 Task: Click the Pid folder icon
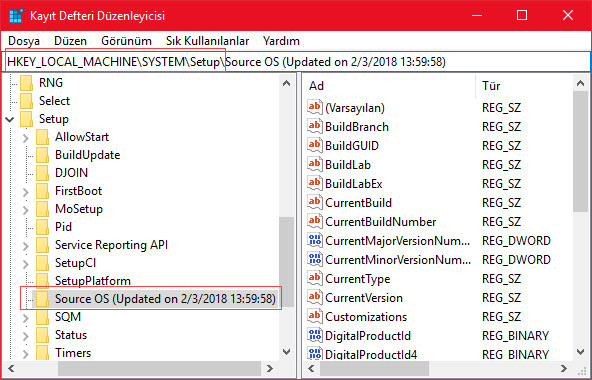pyautogui.click(x=42, y=227)
